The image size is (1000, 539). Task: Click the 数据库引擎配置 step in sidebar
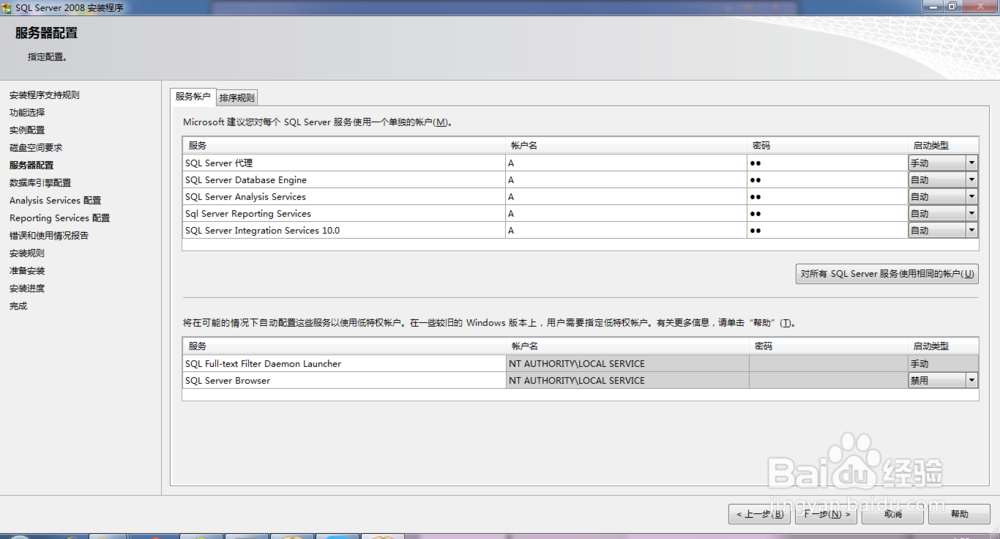click(40, 182)
